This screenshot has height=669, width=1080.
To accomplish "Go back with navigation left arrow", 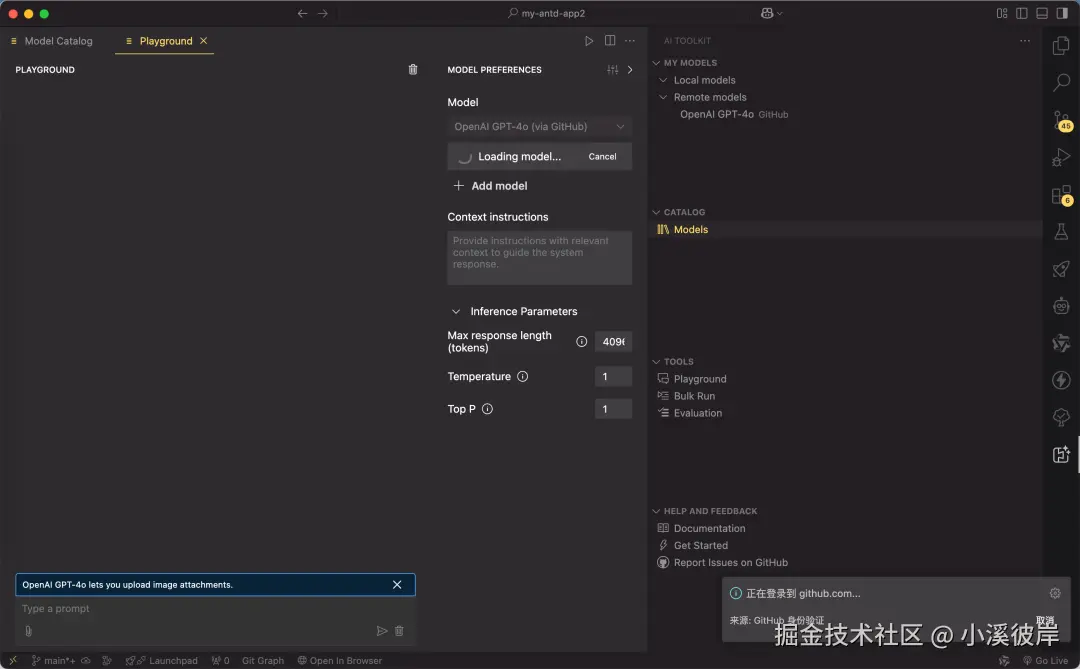I will (x=302, y=13).
